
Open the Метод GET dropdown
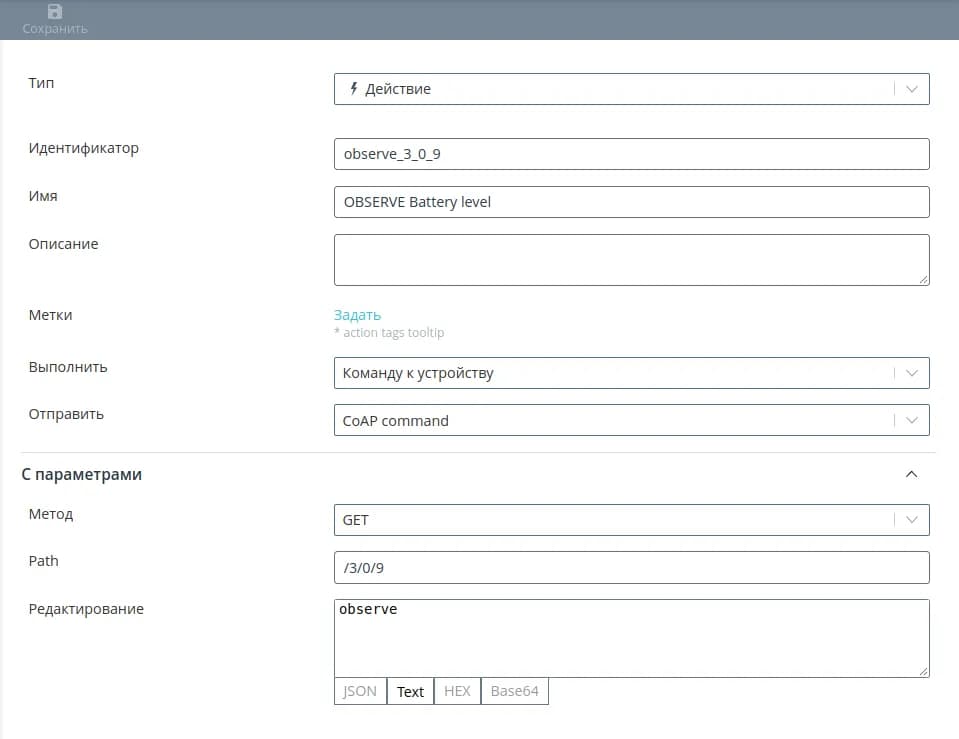tap(911, 520)
